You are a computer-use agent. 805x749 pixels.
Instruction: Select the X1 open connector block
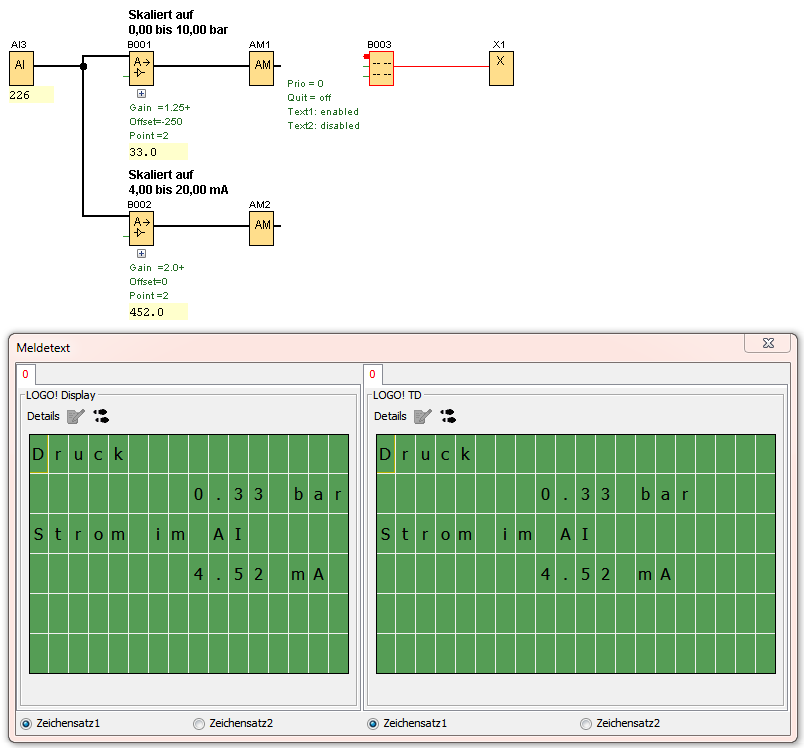click(501, 68)
